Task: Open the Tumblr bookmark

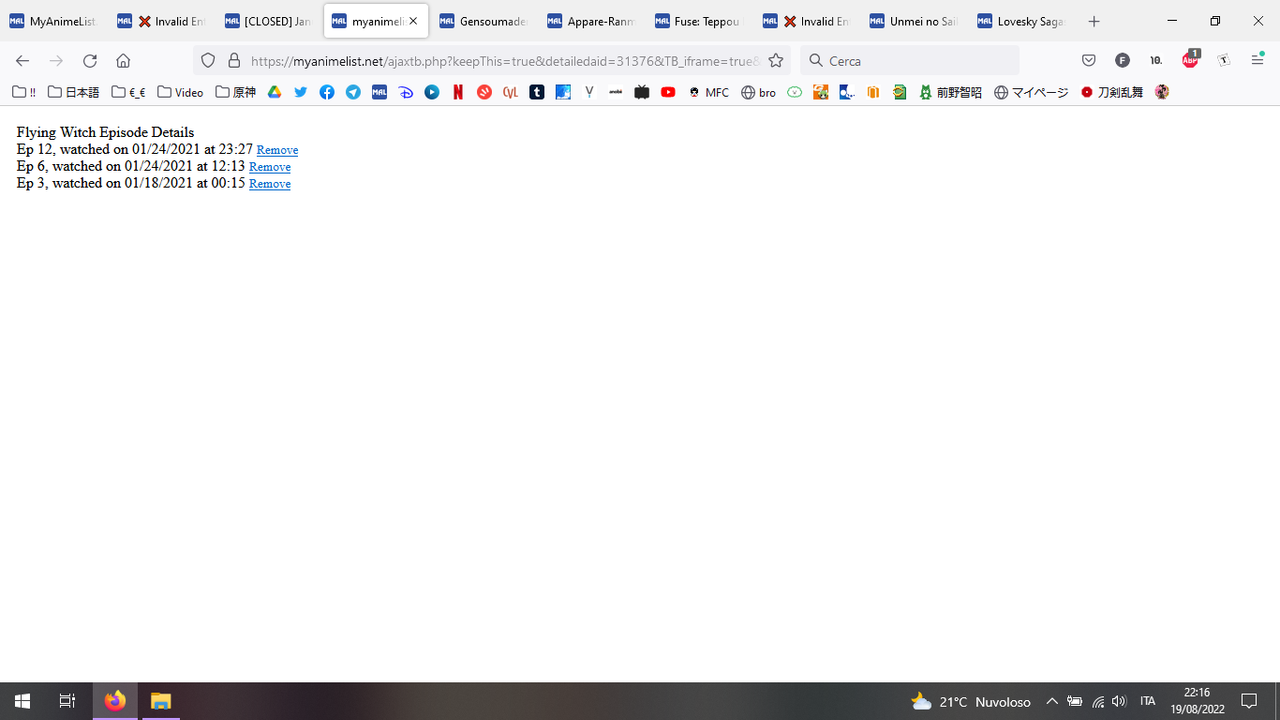Action: click(537, 92)
